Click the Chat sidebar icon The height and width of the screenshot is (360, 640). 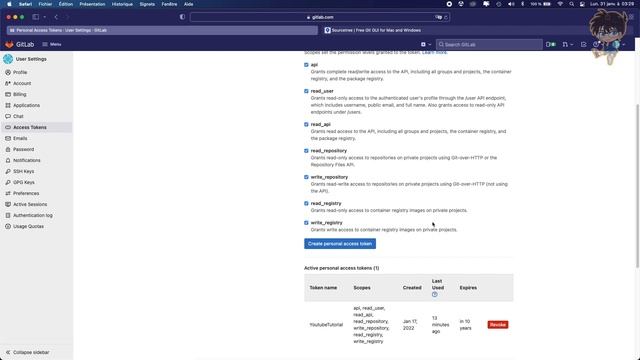click(x=8, y=116)
